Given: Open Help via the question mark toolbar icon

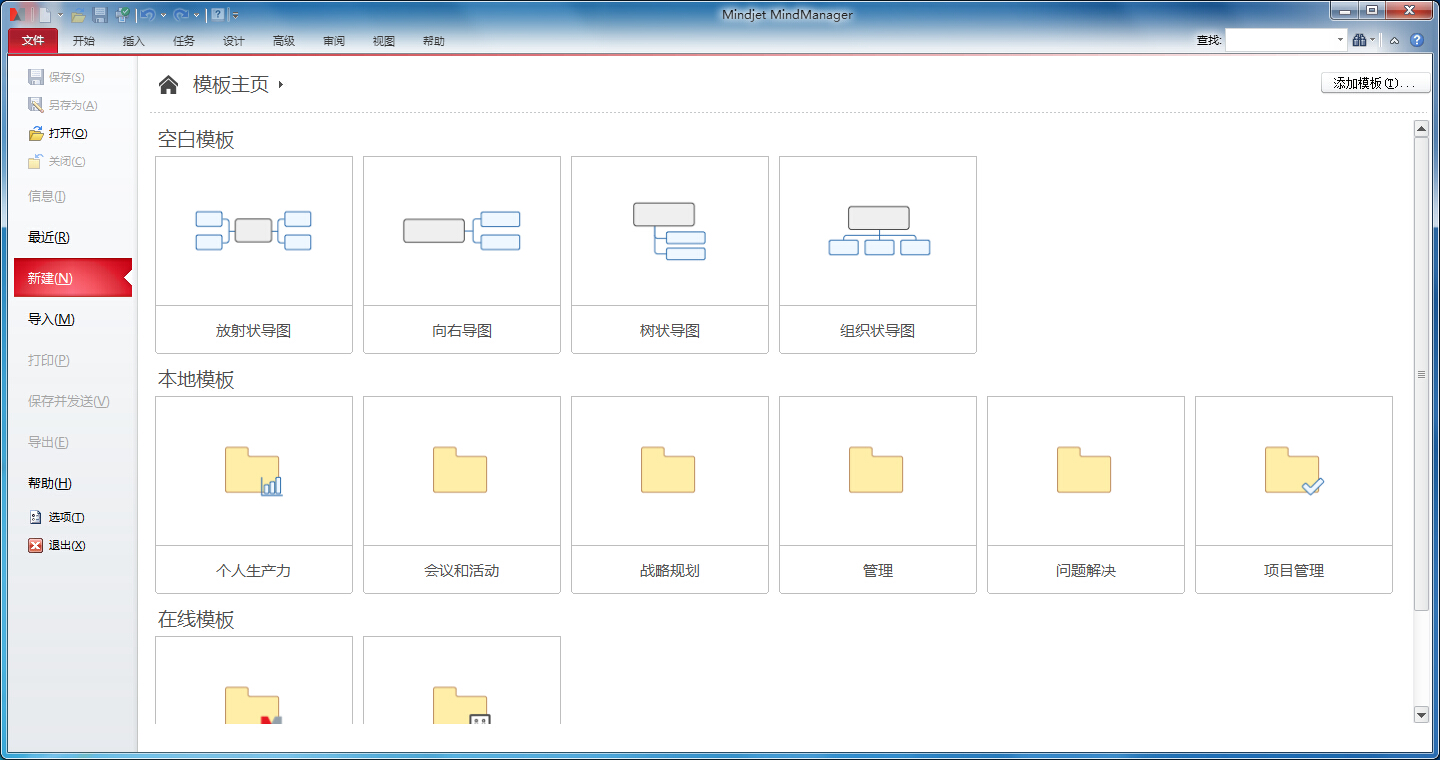Looking at the screenshot, I should tap(218, 14).
